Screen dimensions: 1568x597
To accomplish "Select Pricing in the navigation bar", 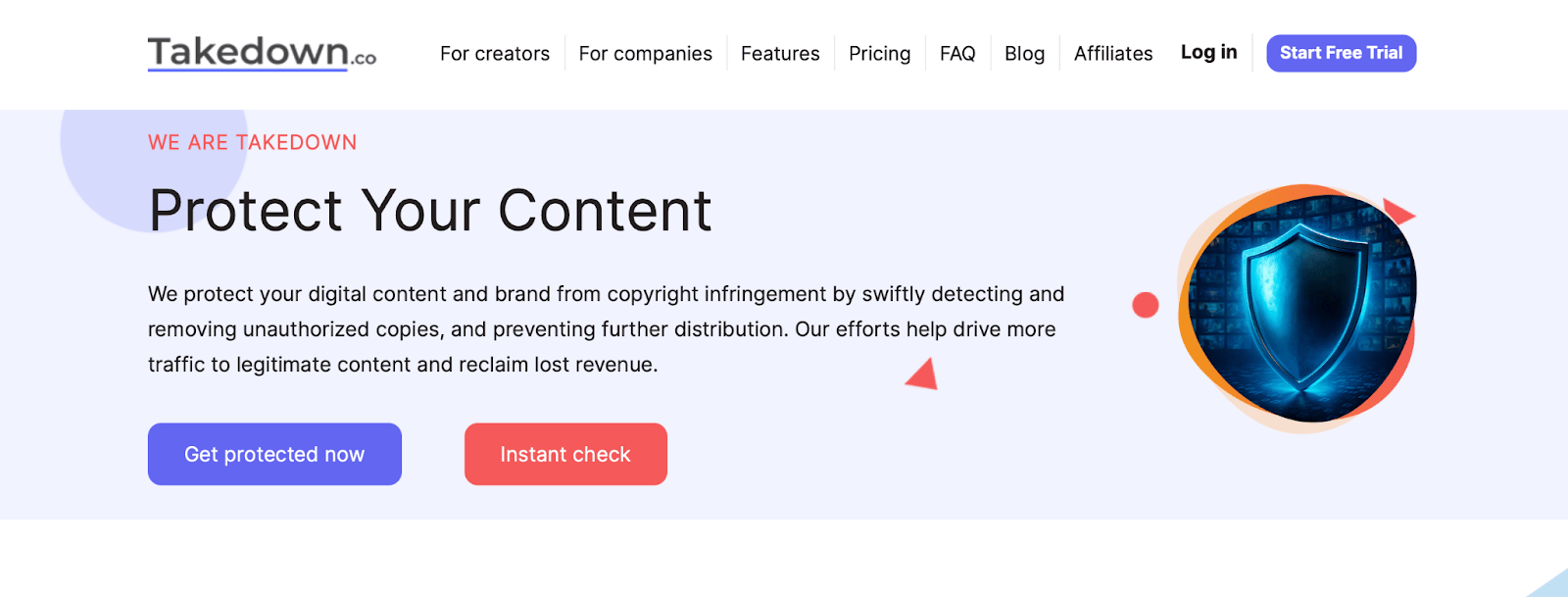I will pos(879,54).
